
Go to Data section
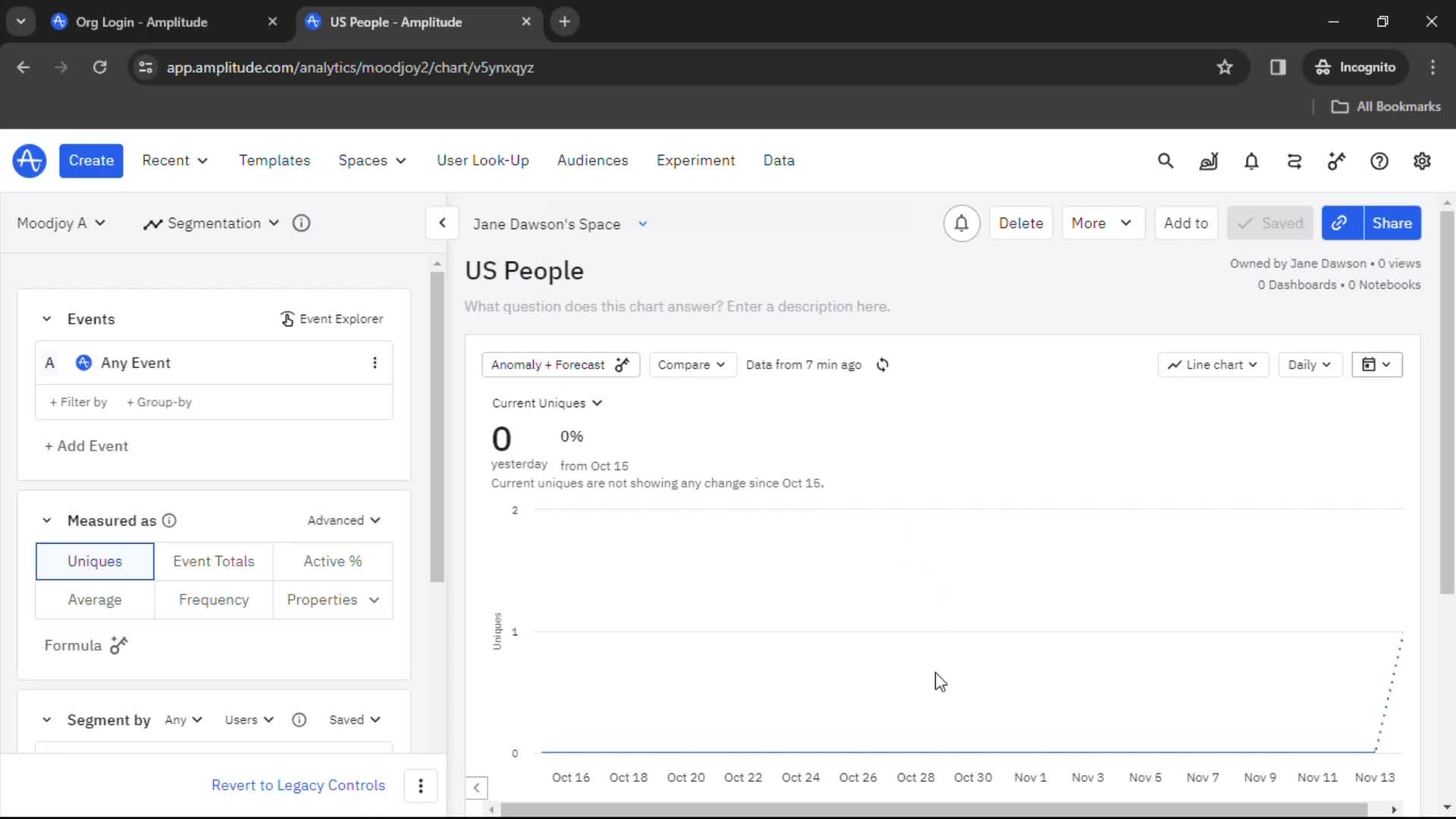779,161
